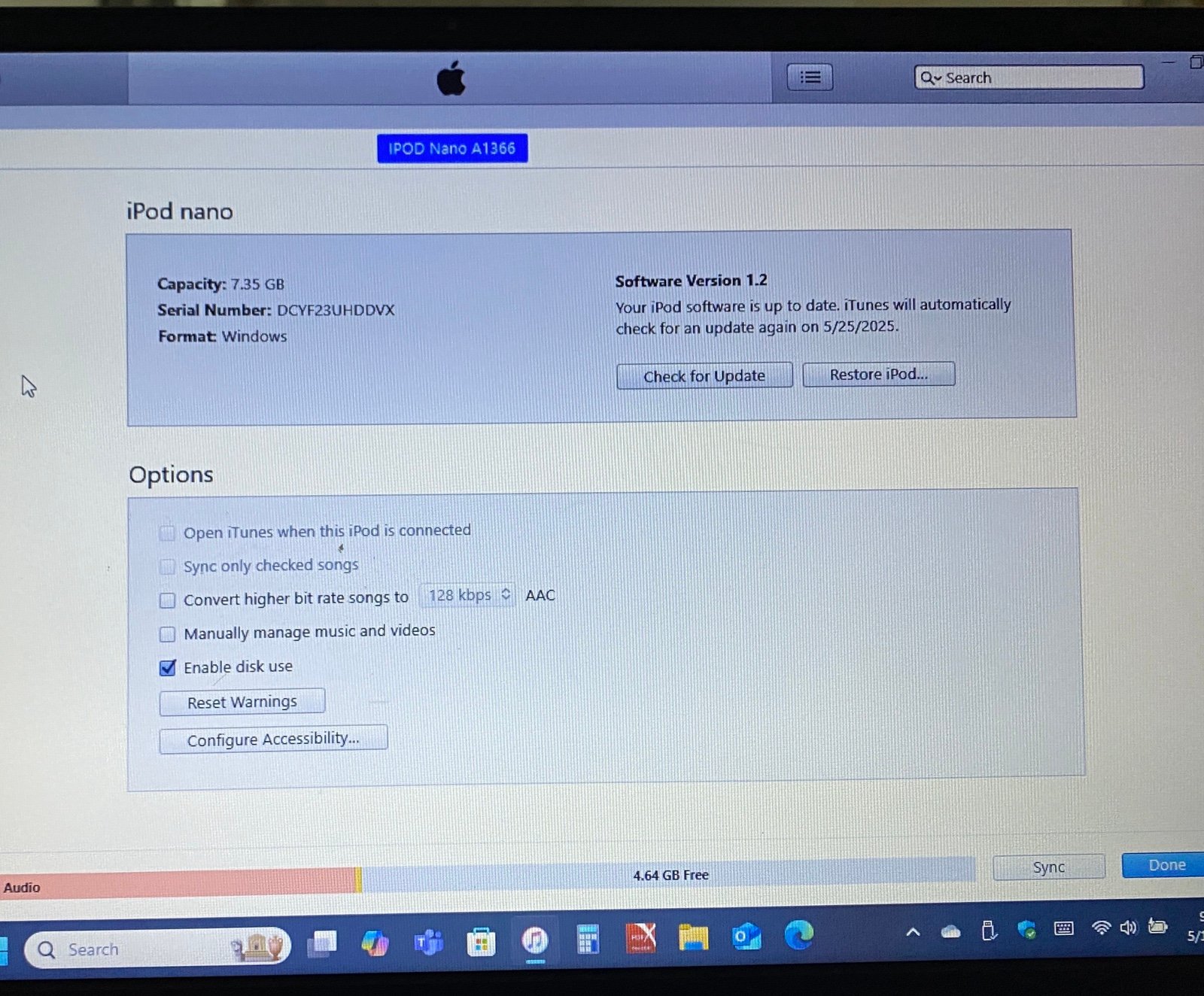The image size is (1204, 996).
Task: Toggle Open iTunes when this iPod is connected
Action: (x=167, y=533)
